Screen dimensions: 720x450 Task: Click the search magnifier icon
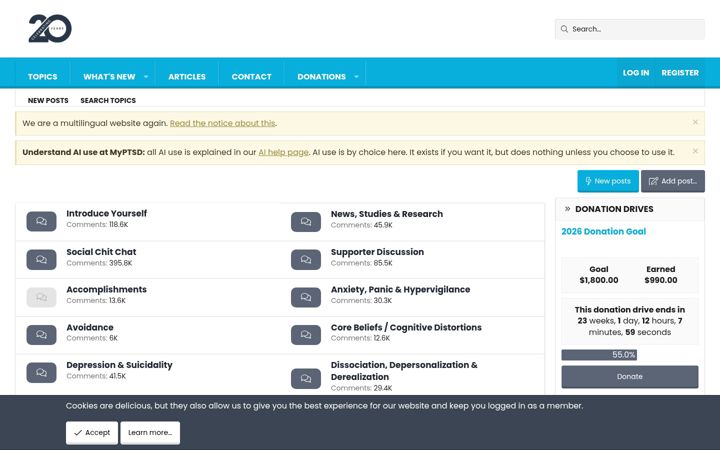[x=564, y=29]
